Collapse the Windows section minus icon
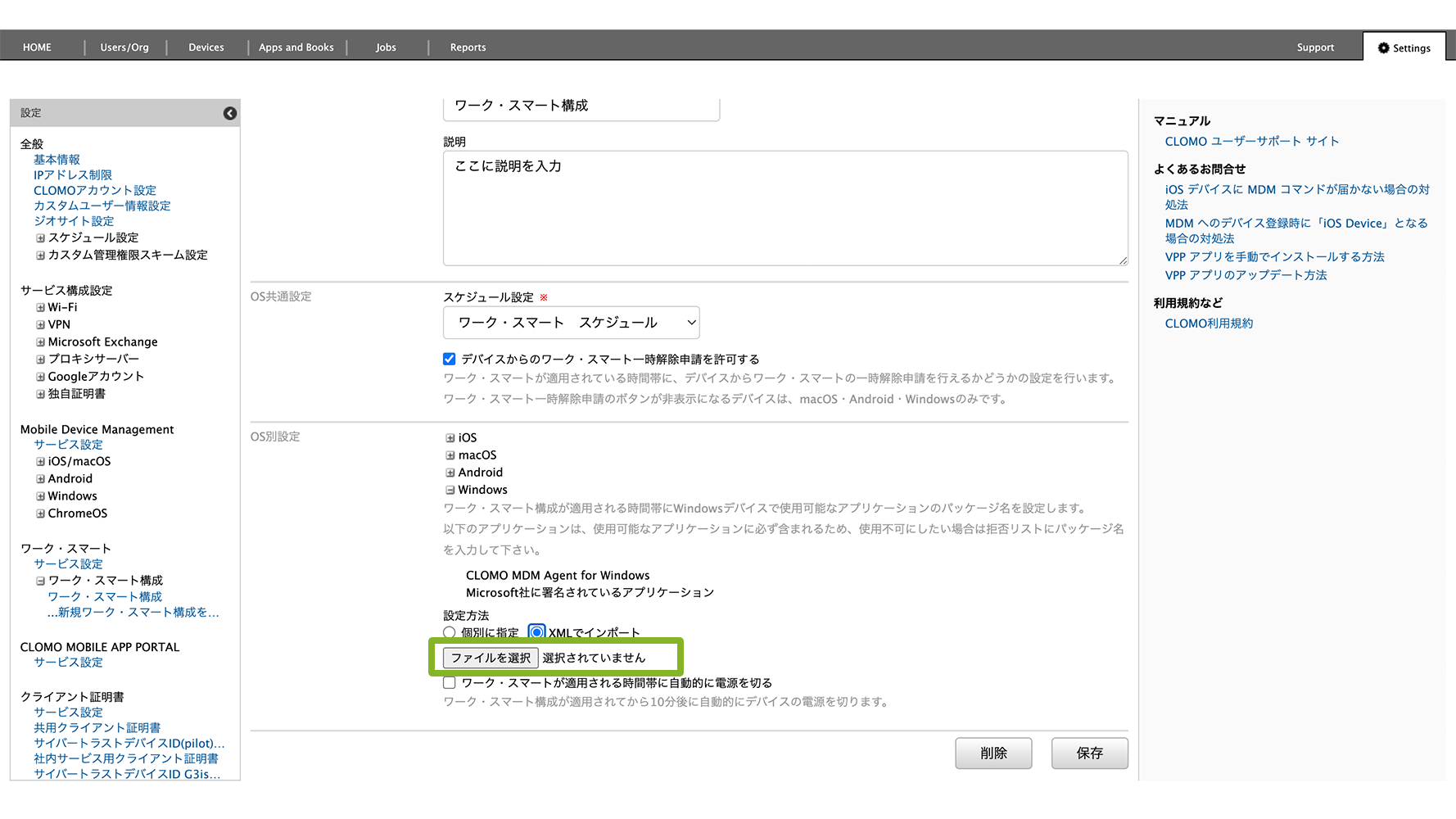The image size is (1456, 819). (x=450, y=491)
